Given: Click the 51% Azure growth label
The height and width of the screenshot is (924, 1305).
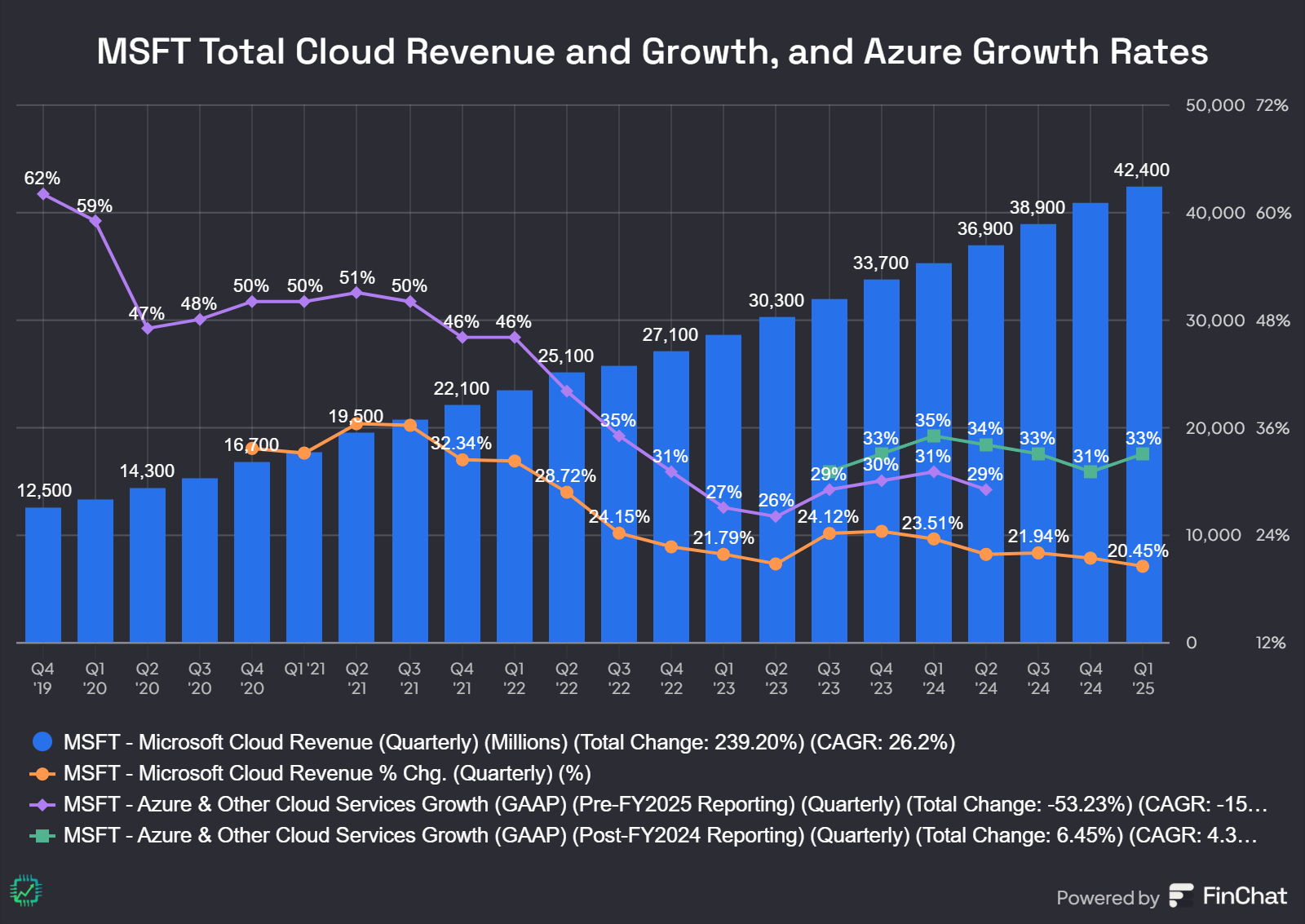Looking at the screenshot, I should [357, 277].
